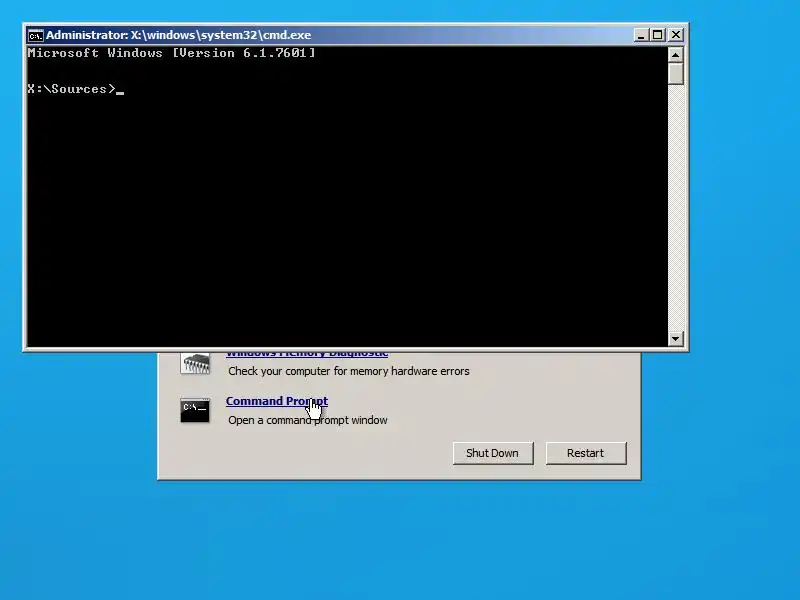The height and width of the screenshot is (600, 800).
Task: Click the Shut Down button
Action: click(493, 453)
